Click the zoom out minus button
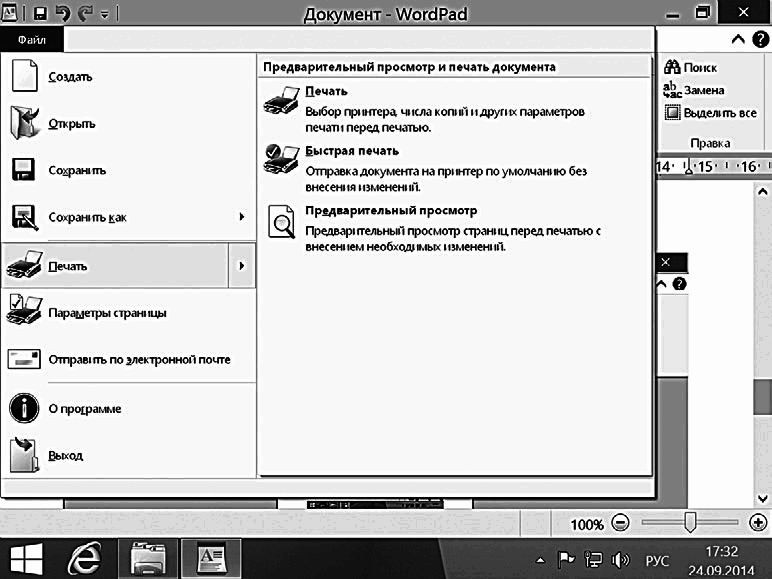Image resolution: width=772 pixels, height=579 pixels. pos(620,522)
